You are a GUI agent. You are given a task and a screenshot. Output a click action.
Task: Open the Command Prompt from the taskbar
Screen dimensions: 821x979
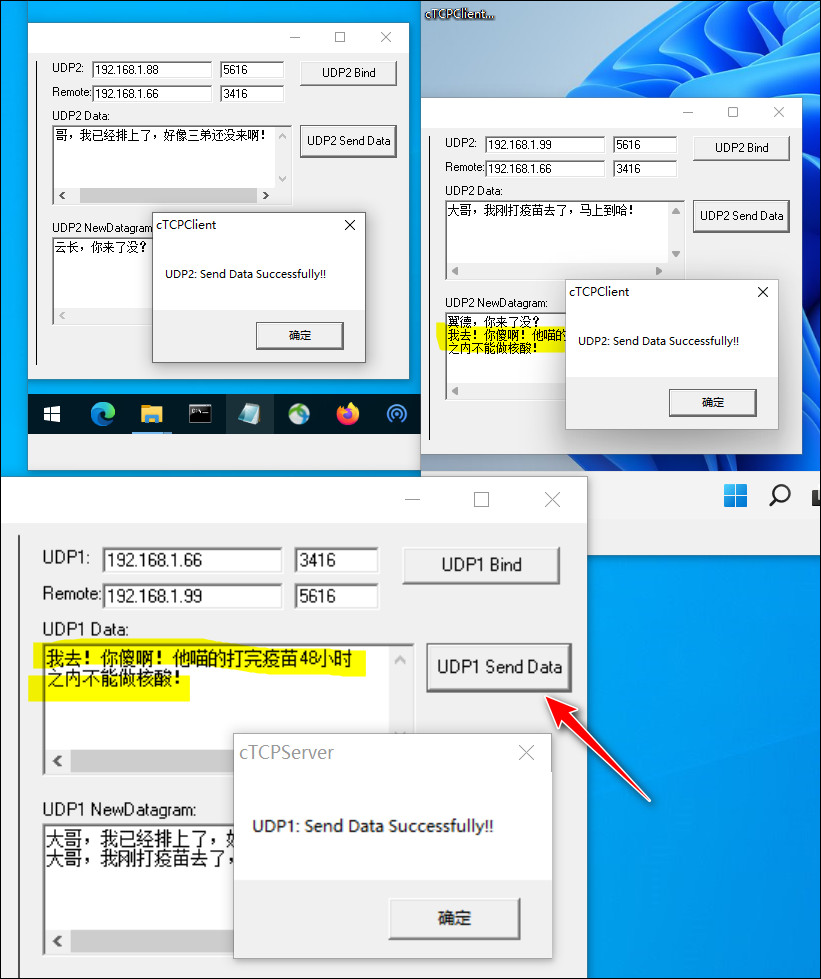[x=200, y=413]
